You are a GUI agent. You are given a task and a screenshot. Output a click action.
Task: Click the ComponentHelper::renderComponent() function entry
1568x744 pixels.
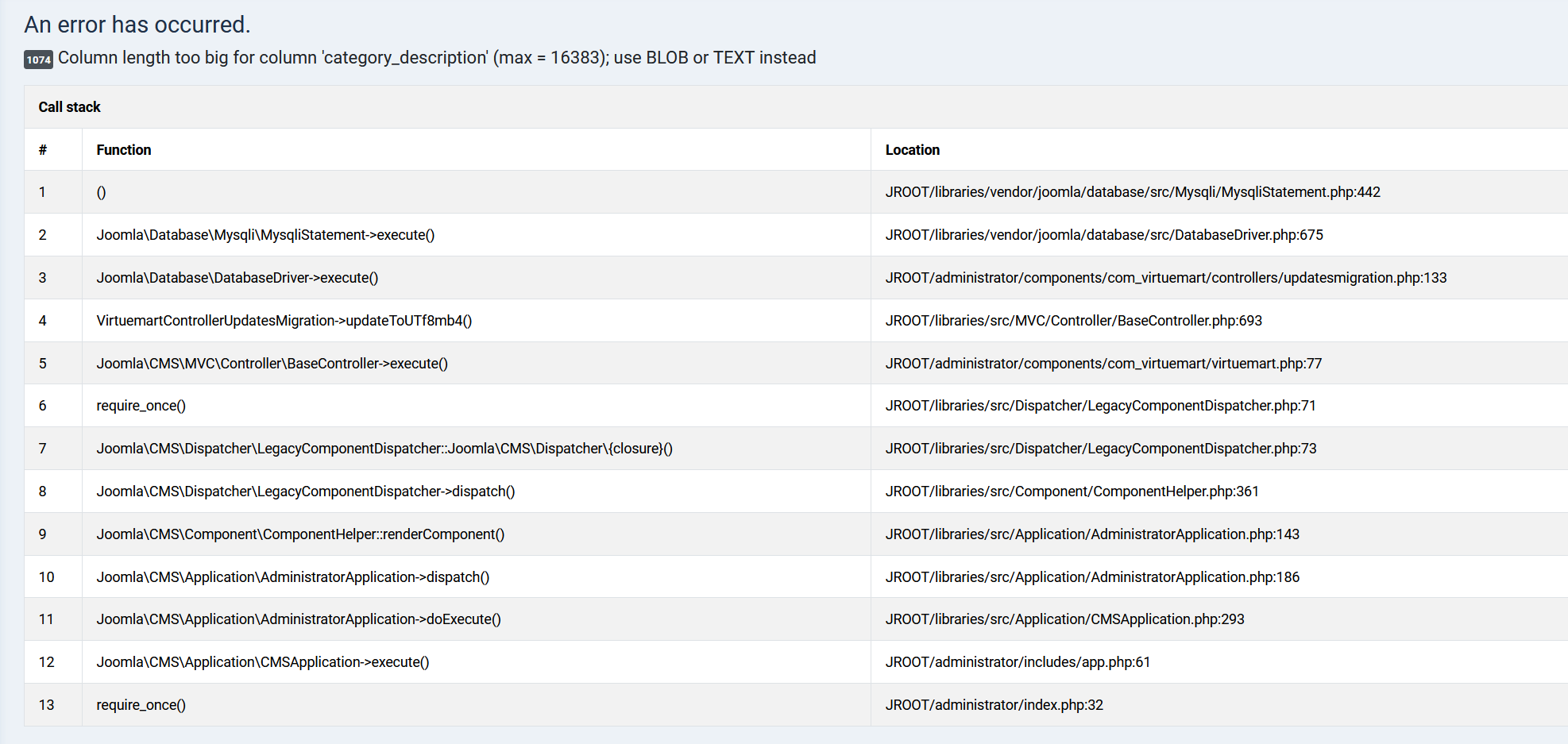pos(300,534)
